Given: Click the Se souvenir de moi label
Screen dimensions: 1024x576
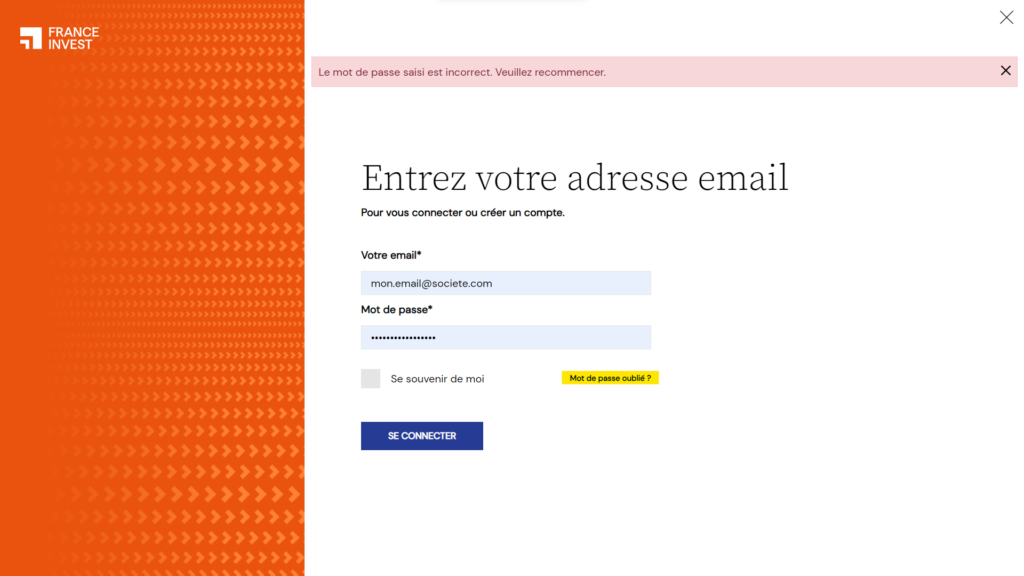Looking at the screenshot, I should point(437,379).
